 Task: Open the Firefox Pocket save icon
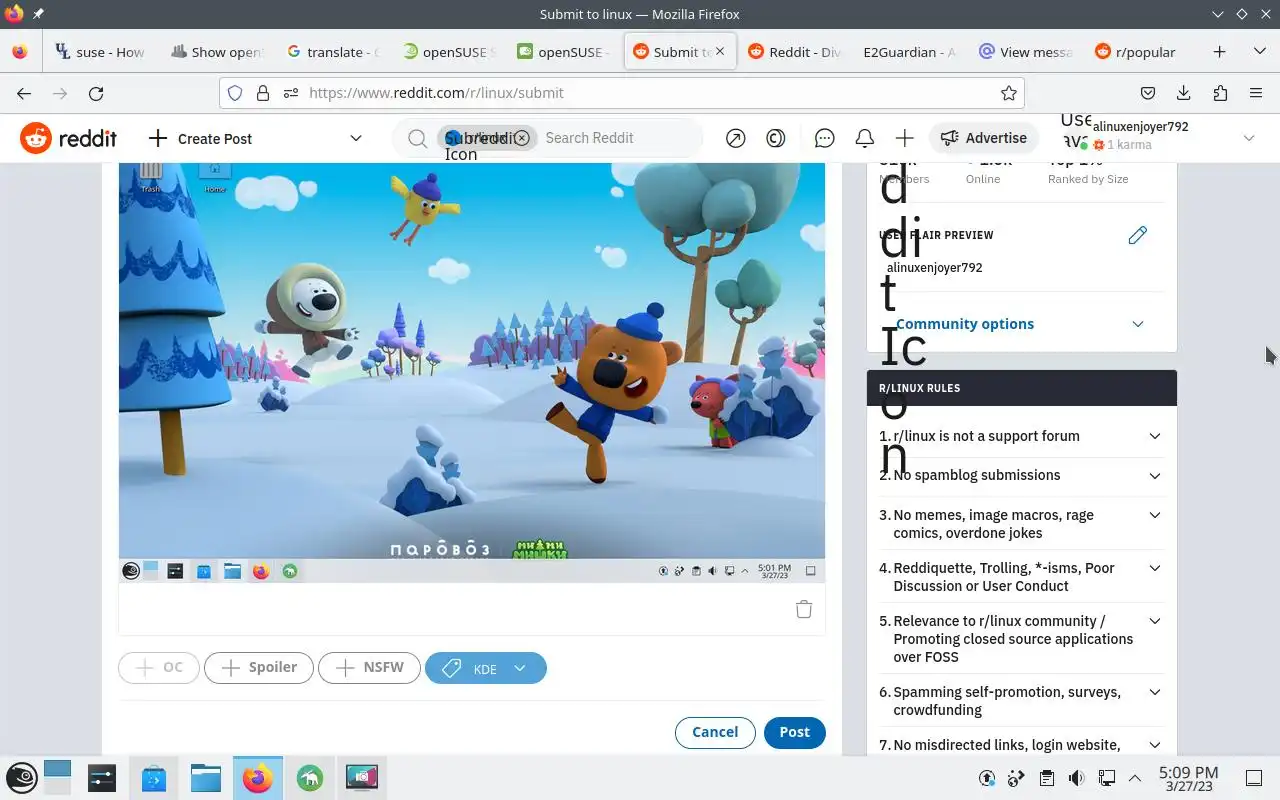pyautogui.click(x=1148, y=93)
